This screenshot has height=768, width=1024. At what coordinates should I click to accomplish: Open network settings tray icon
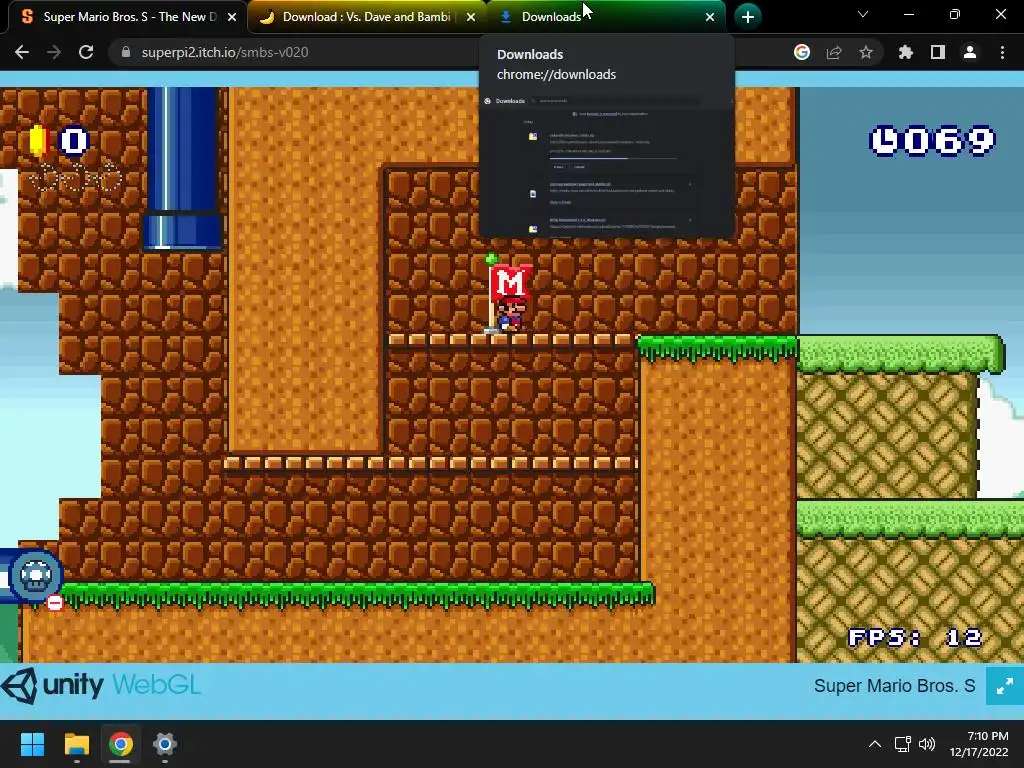point(903,744)
